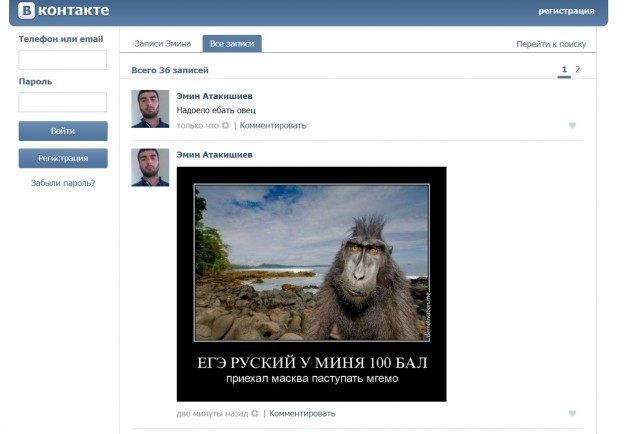Image resolution: width=640 pixels, height=434 pixels.
Task: Click the "Войти" button
Action: tap(63, 131)
